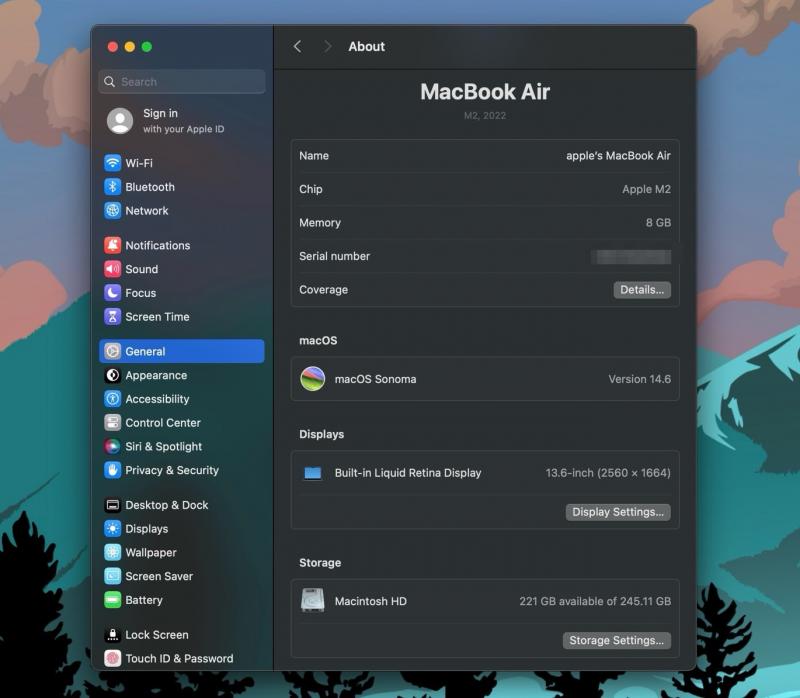This screenshot has height=698, width=800.
Task: Click the 8 GB memory value
Action: pyautogui.click(x=658, y=222)
